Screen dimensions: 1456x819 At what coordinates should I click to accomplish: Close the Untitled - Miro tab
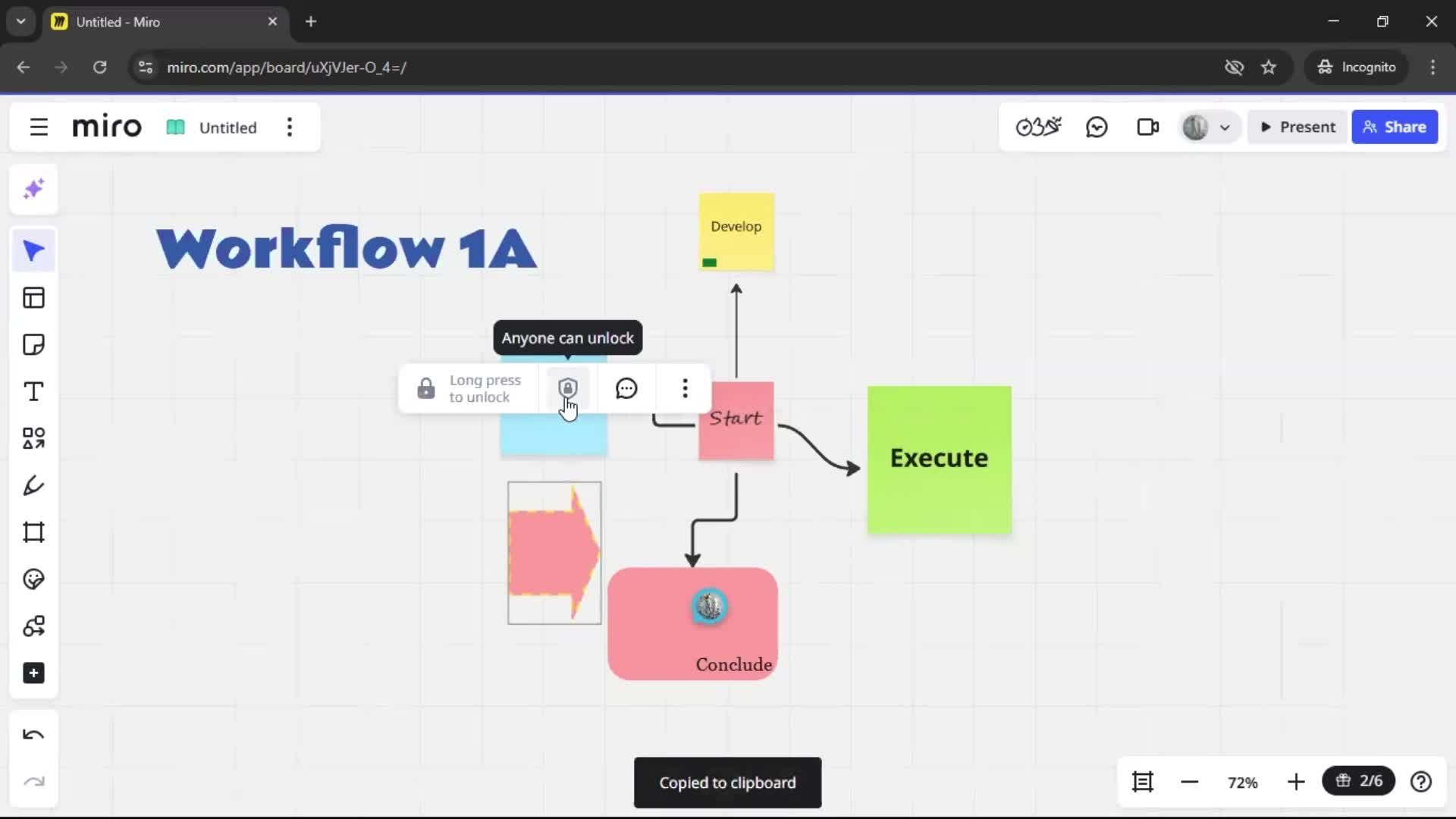click(272, 21)
